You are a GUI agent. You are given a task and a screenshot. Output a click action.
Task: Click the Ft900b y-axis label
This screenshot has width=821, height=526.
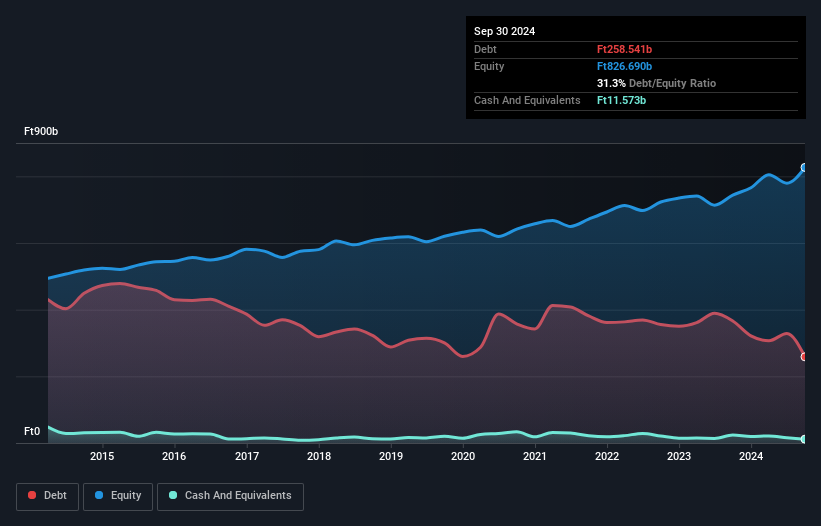tap(41, 131)
